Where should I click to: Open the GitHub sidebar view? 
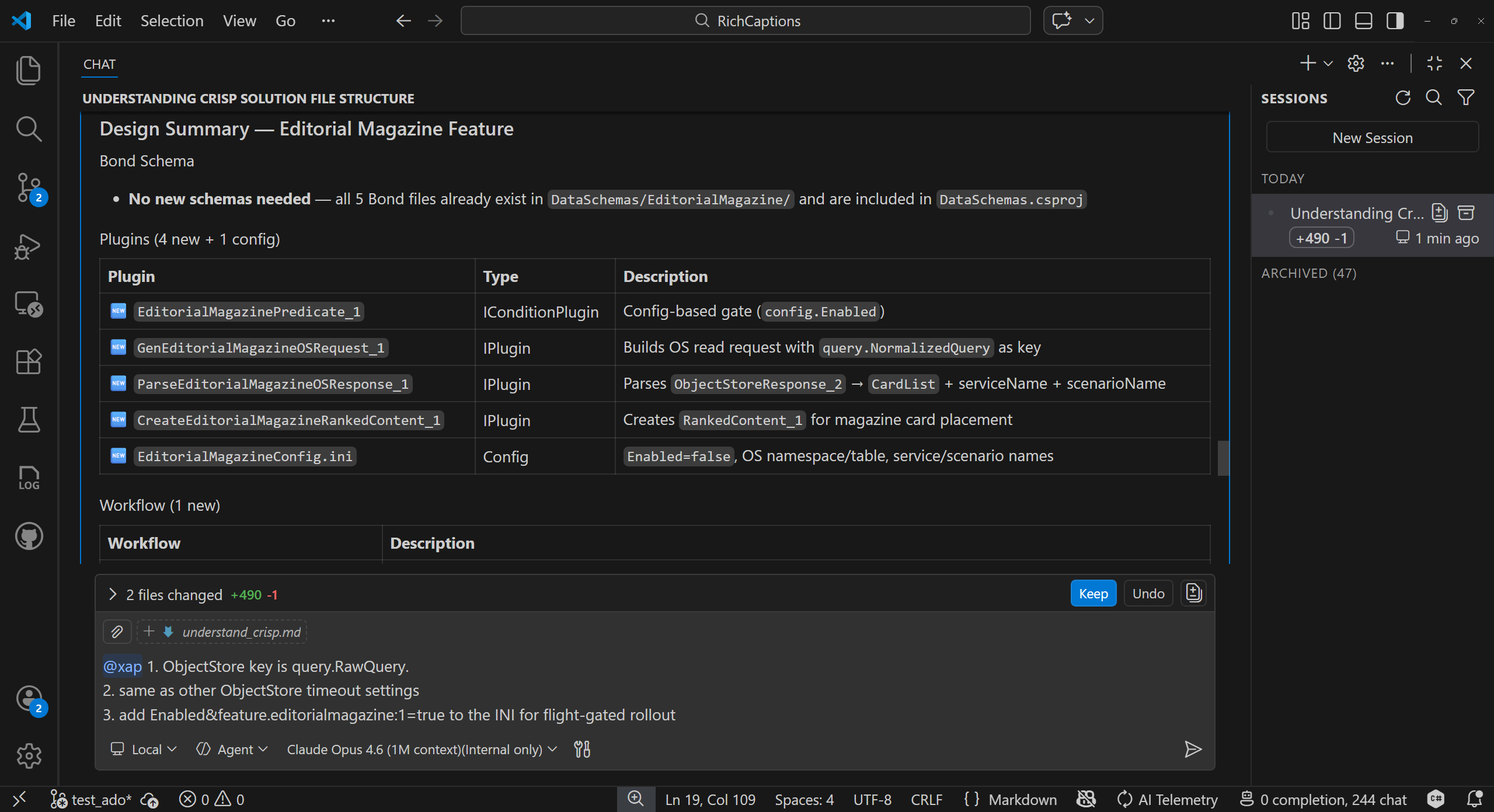coord(28,536)
